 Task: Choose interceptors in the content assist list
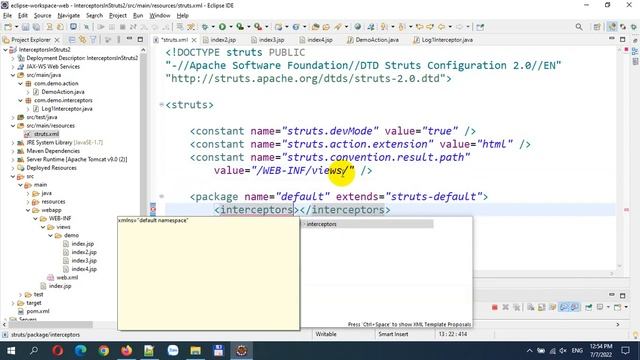click(x=367, y=224)
